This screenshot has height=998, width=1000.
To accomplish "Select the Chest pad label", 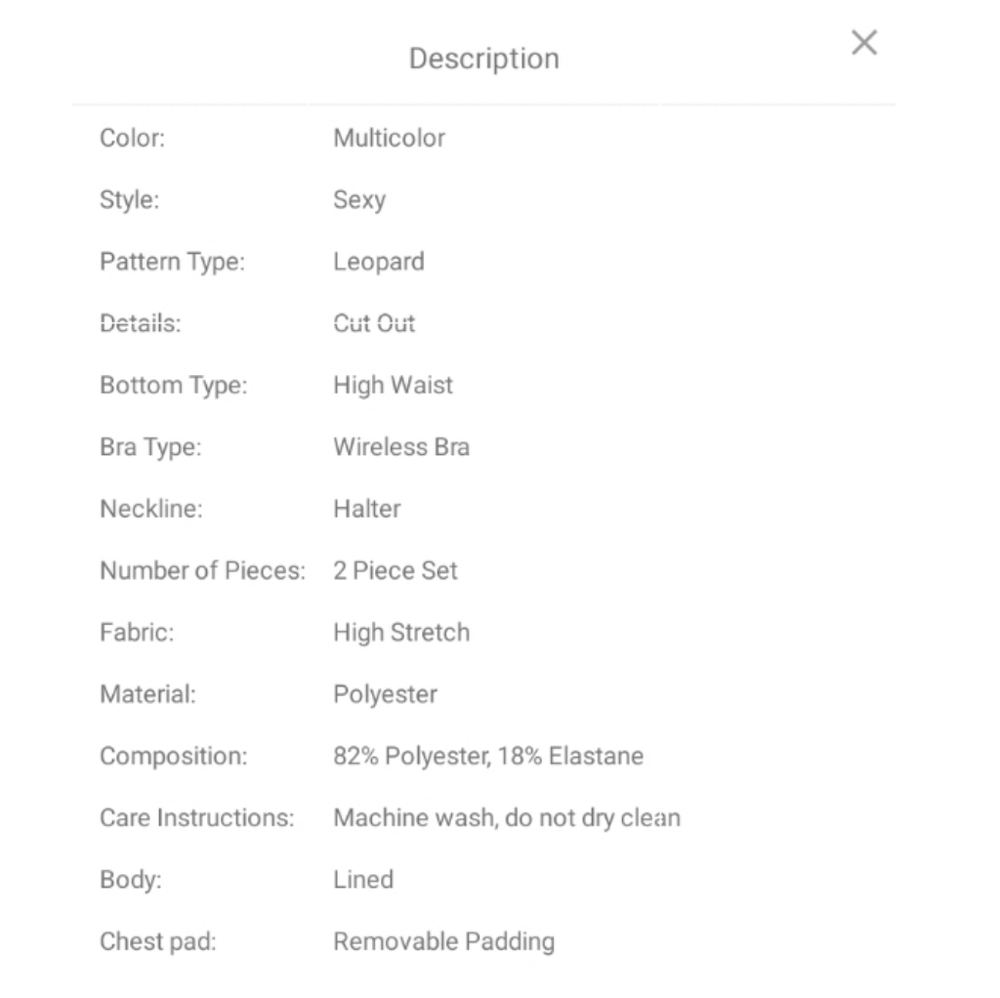I will (x=157, y=942).
